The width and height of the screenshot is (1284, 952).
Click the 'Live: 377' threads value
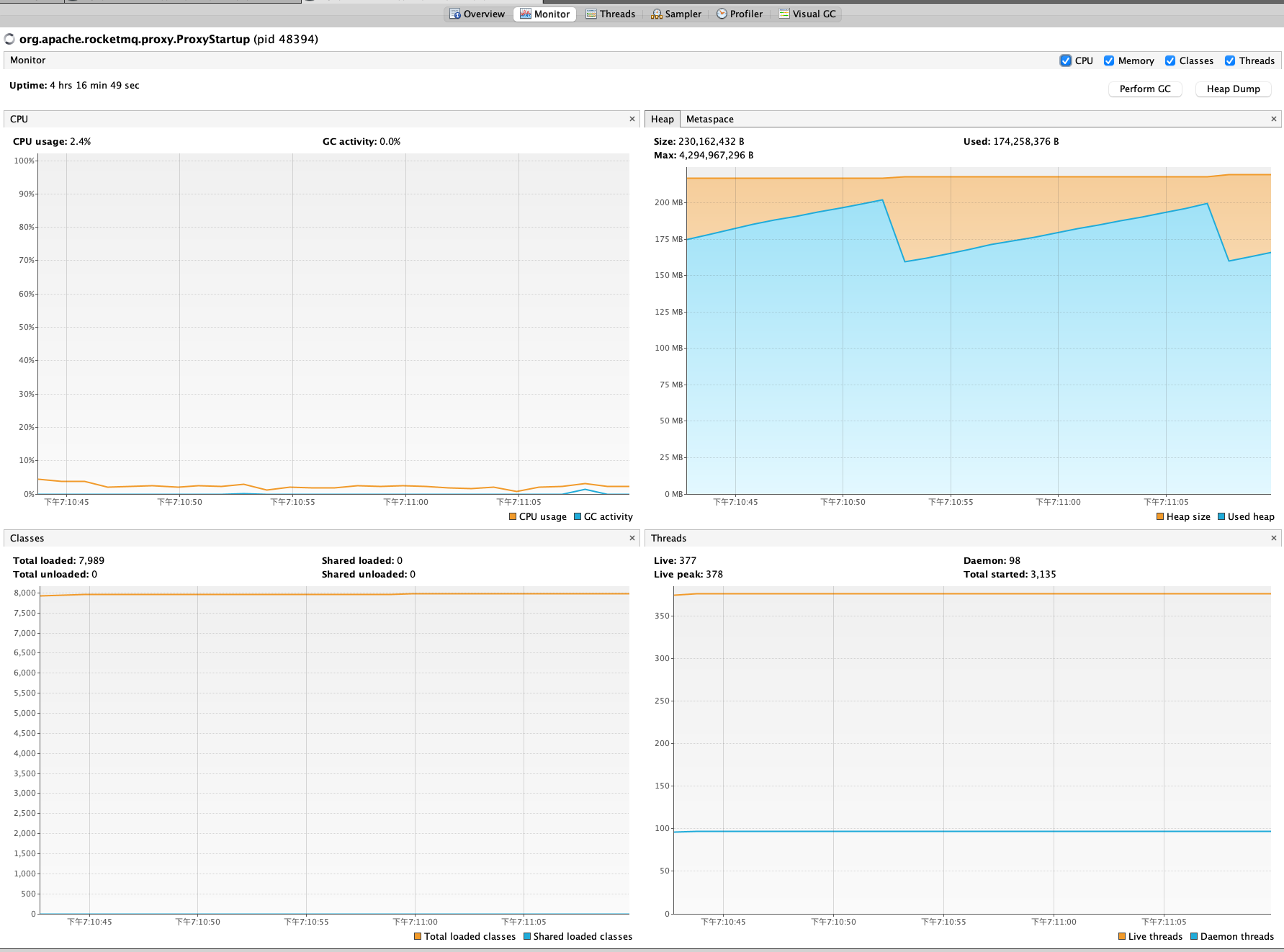(675, 560)
